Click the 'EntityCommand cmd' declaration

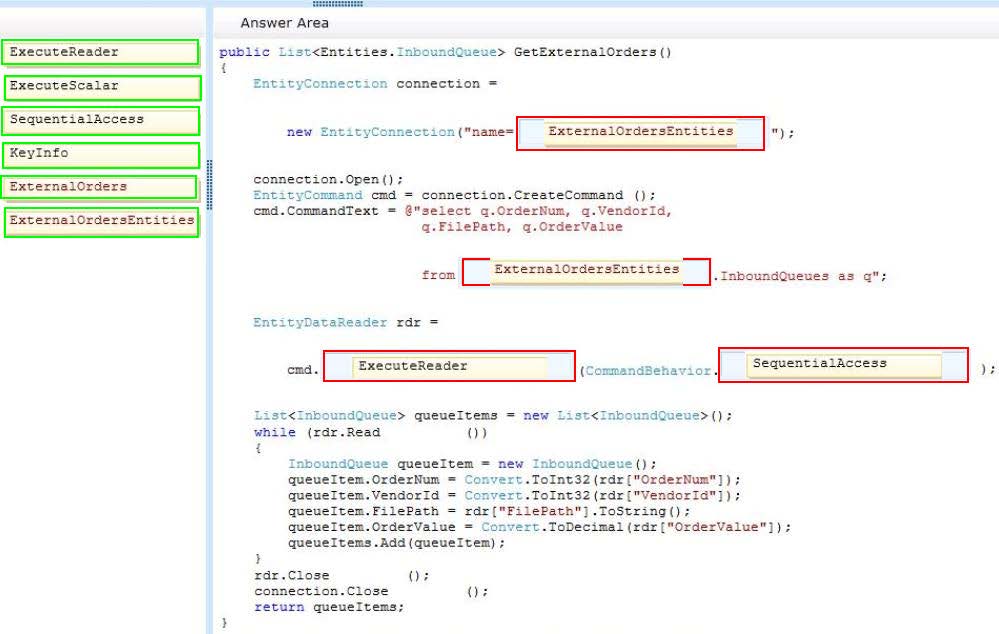(x=324, y=195)
